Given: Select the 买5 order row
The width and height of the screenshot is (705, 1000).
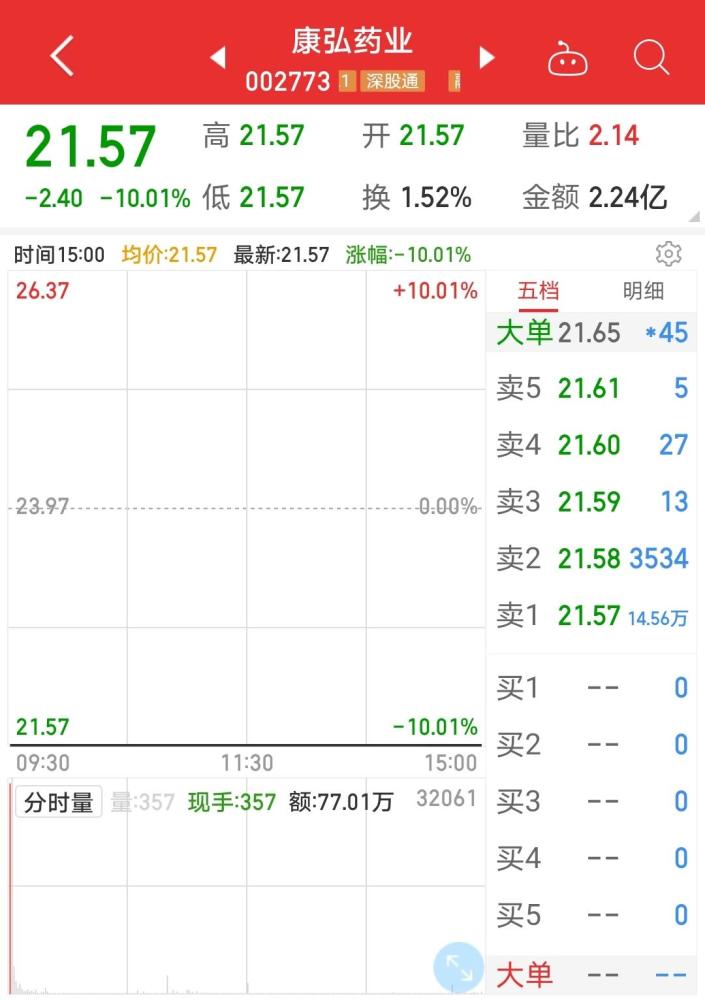Looking at the screenshot, I should click(591, 915).
